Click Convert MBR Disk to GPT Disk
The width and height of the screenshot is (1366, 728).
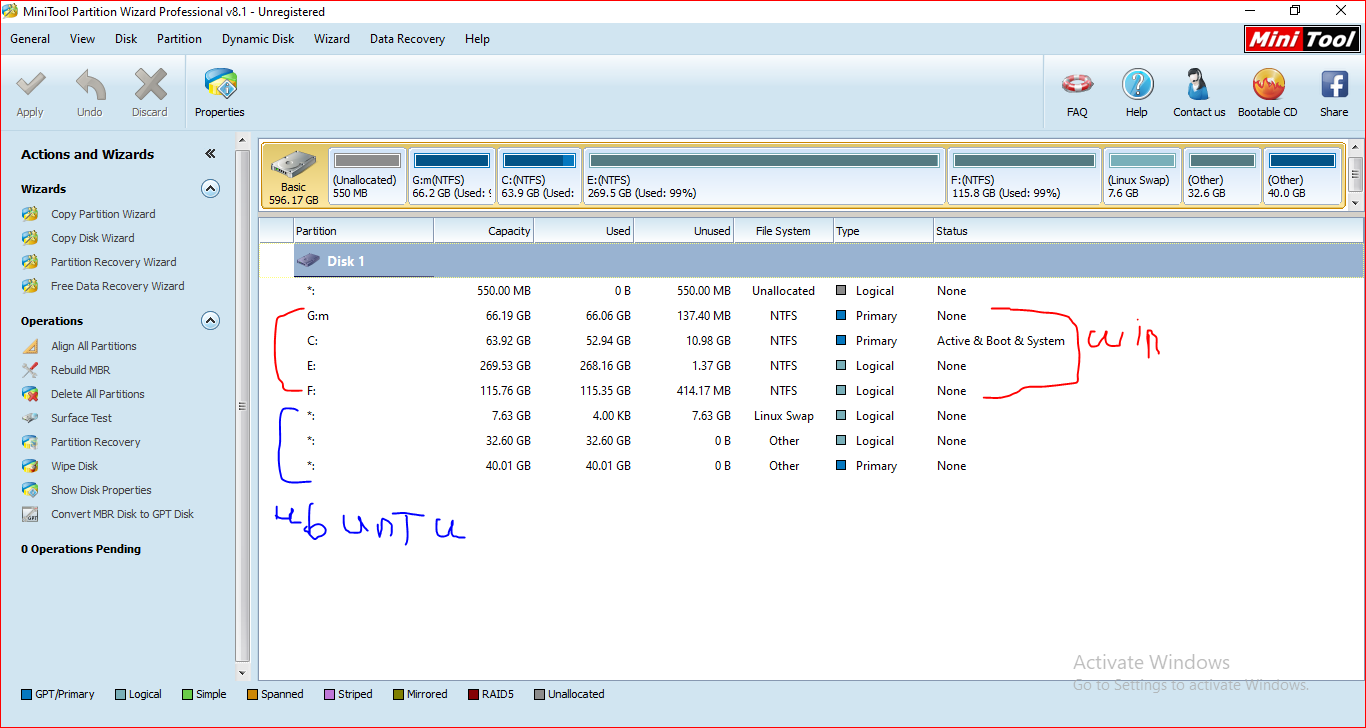coord(122,514)
